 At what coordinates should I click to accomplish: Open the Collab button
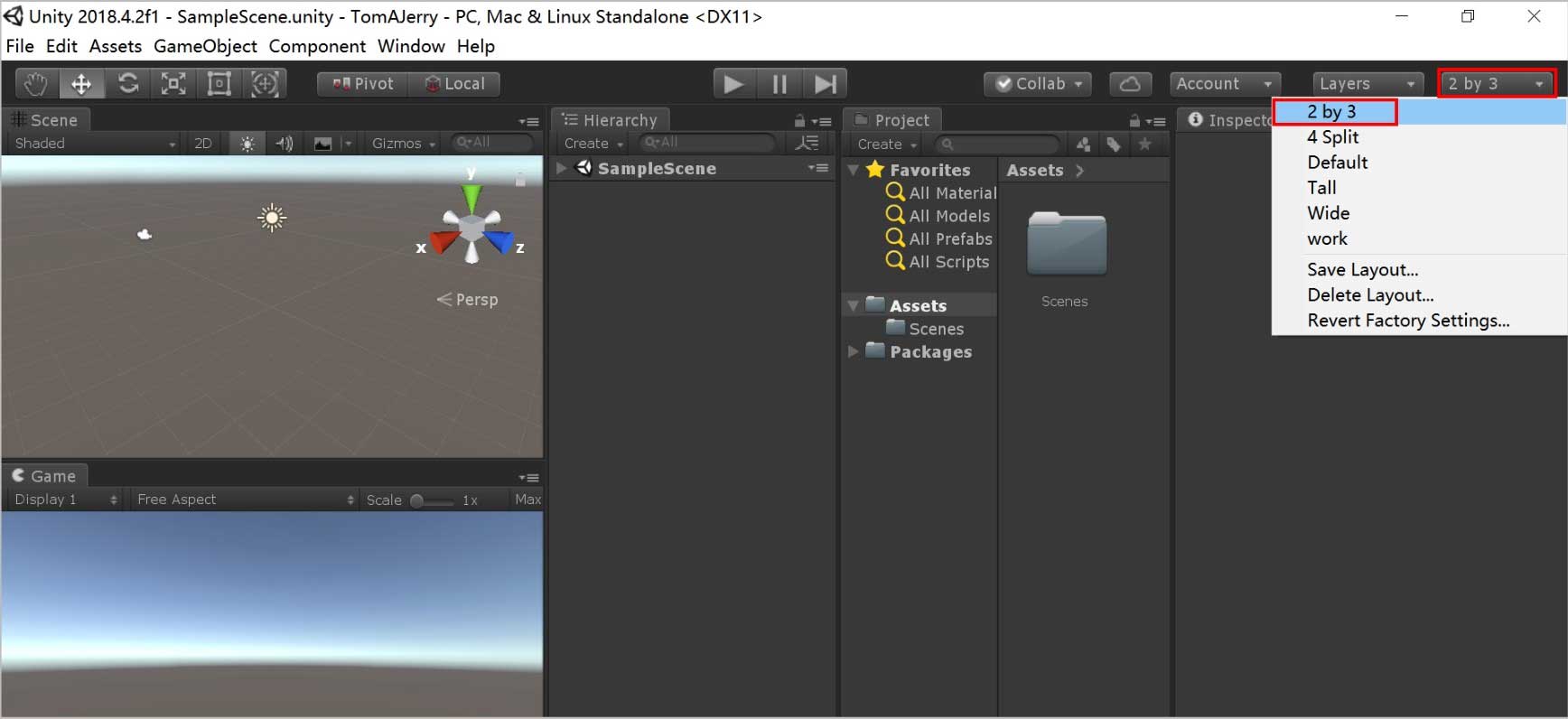(x=1038, y=84)
